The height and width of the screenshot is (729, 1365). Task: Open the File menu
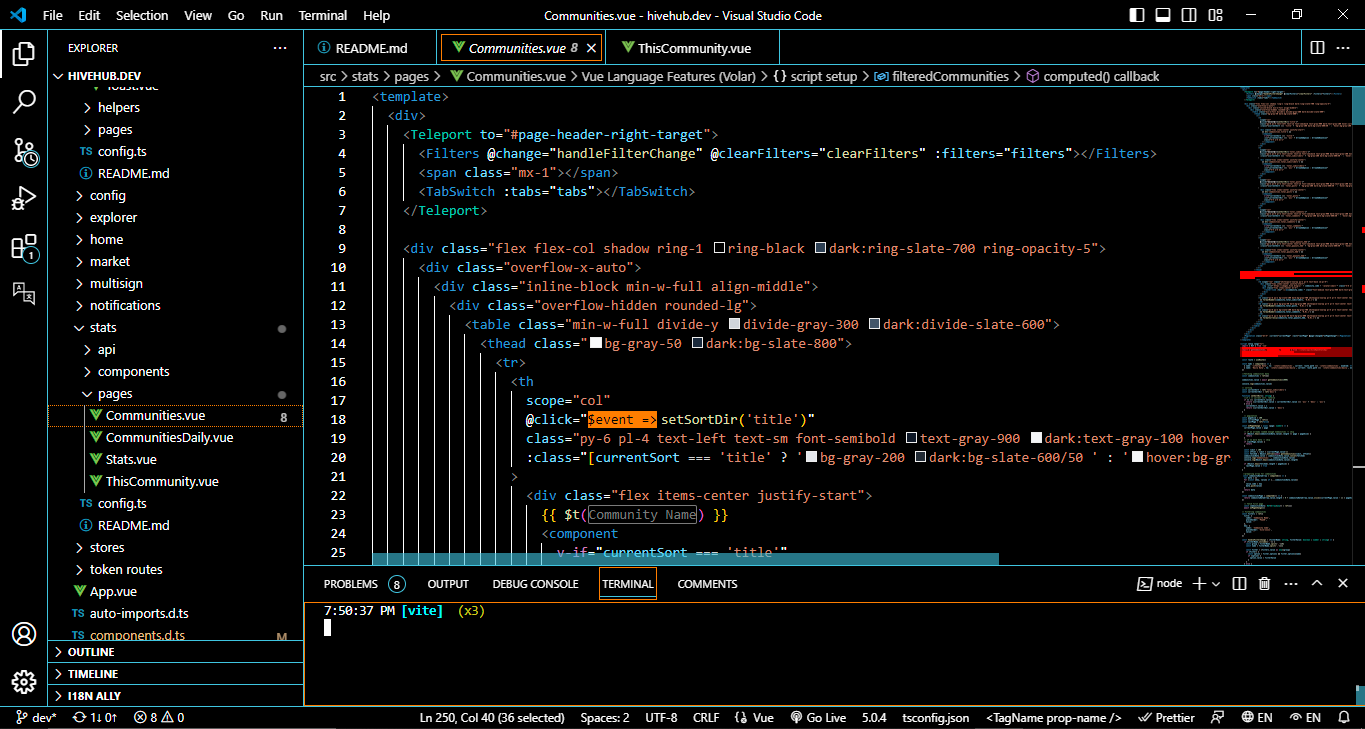click(x=52, y=15)
